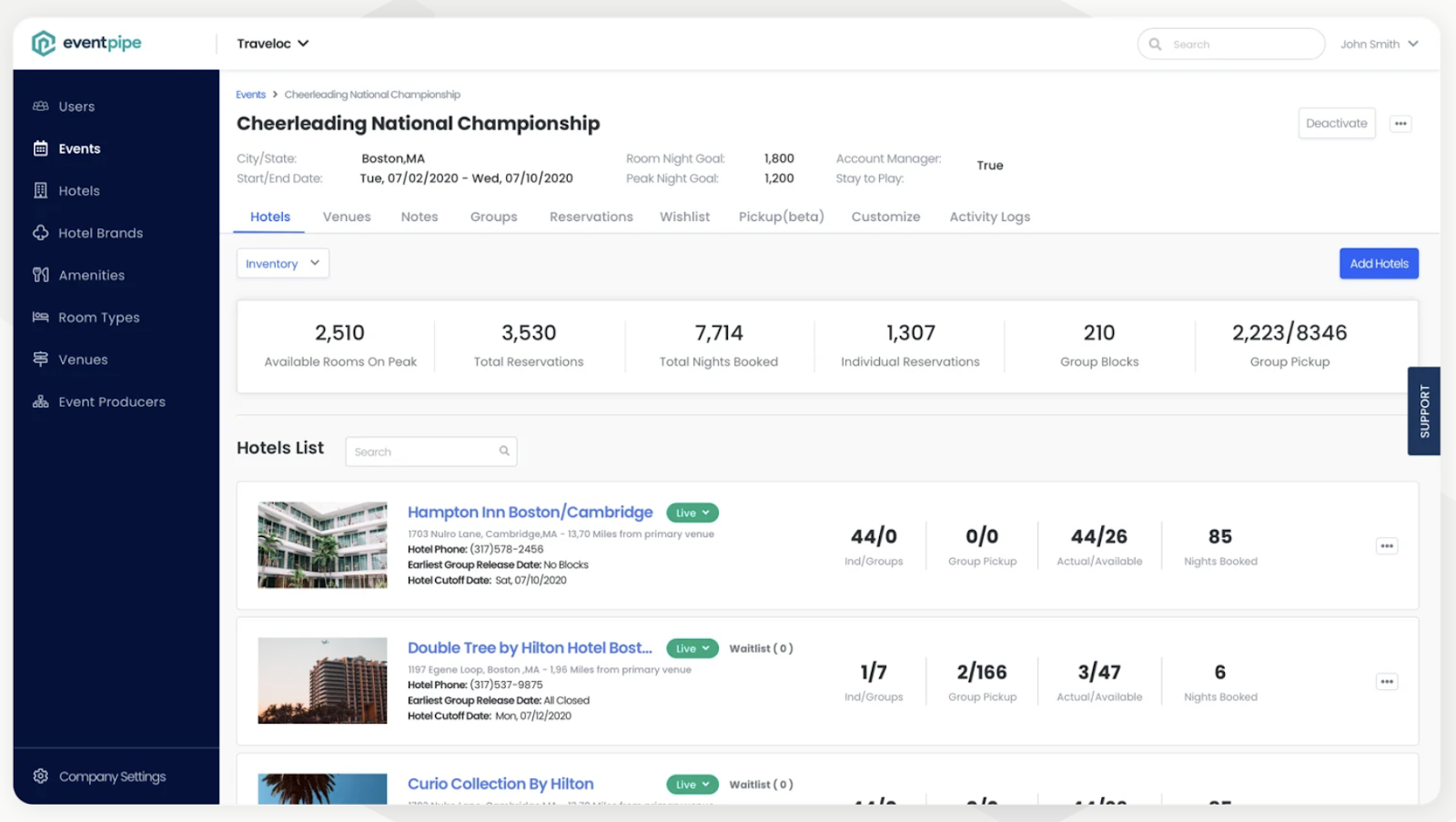
Task: Click the Events calendar icon
Action: pos(40,148)
